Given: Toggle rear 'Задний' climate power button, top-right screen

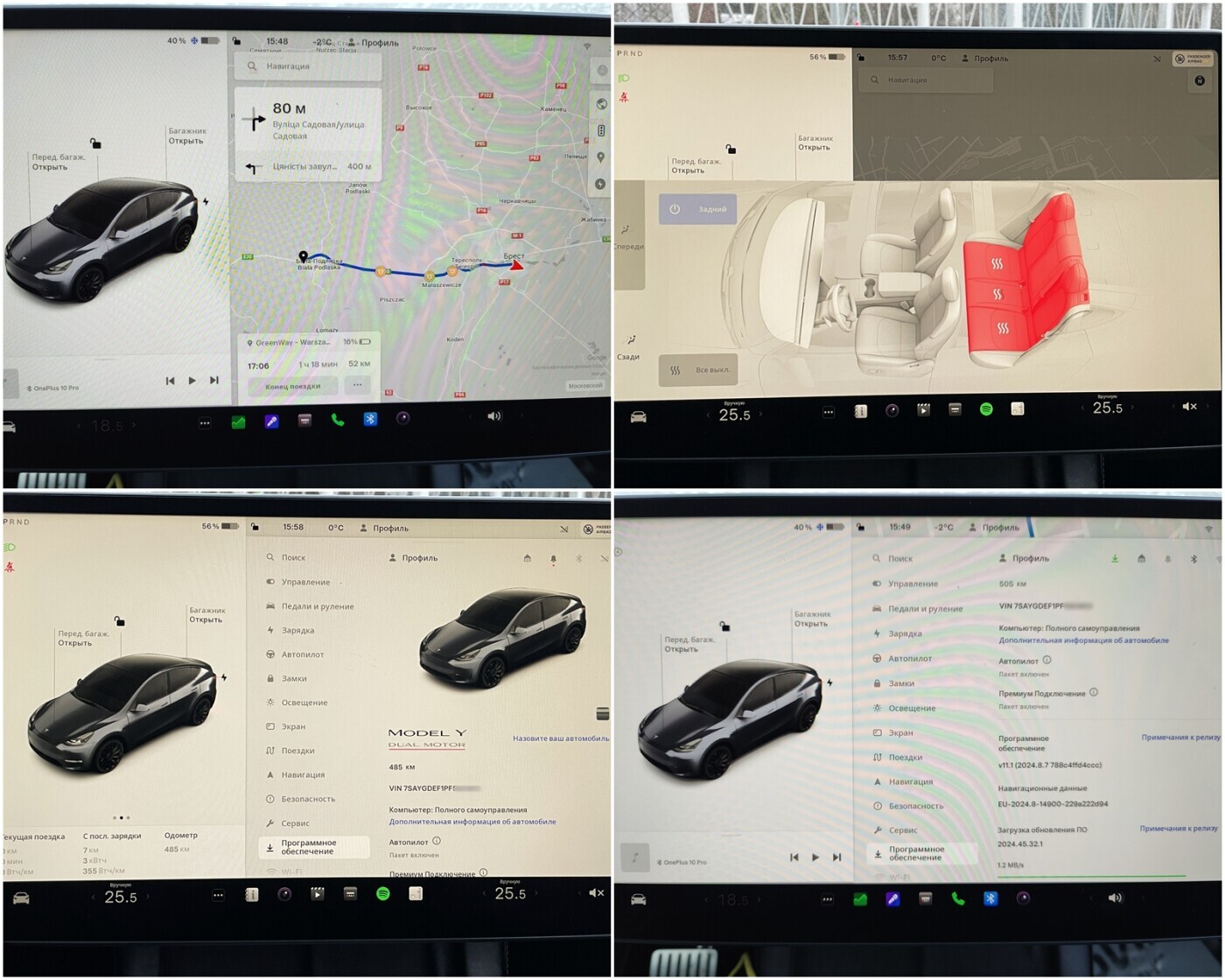Looking at the screenshot, I should (x=698, y=210).
